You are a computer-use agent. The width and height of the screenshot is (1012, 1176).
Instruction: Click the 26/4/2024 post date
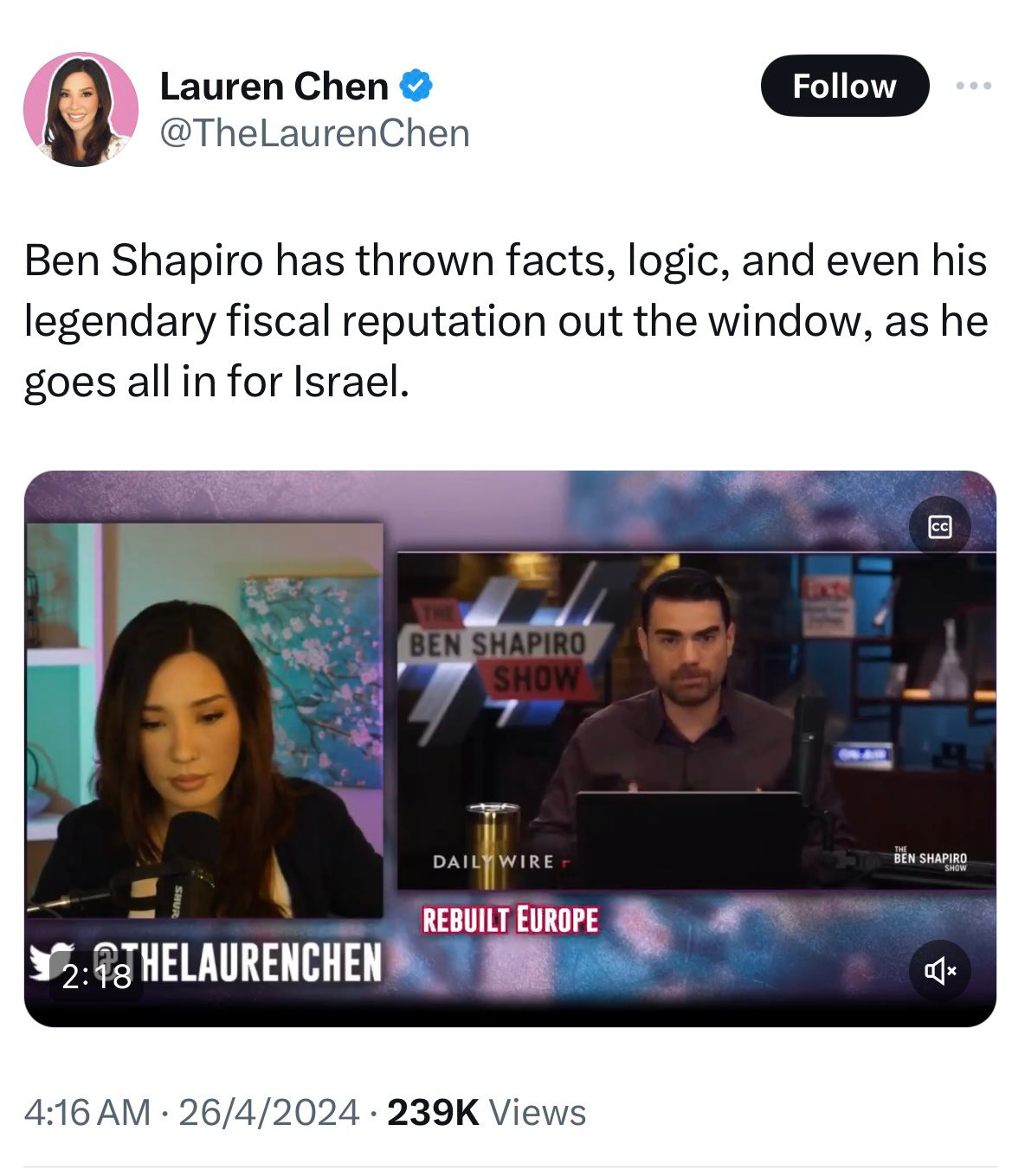pyautogui.click(x=268, y=1112)
